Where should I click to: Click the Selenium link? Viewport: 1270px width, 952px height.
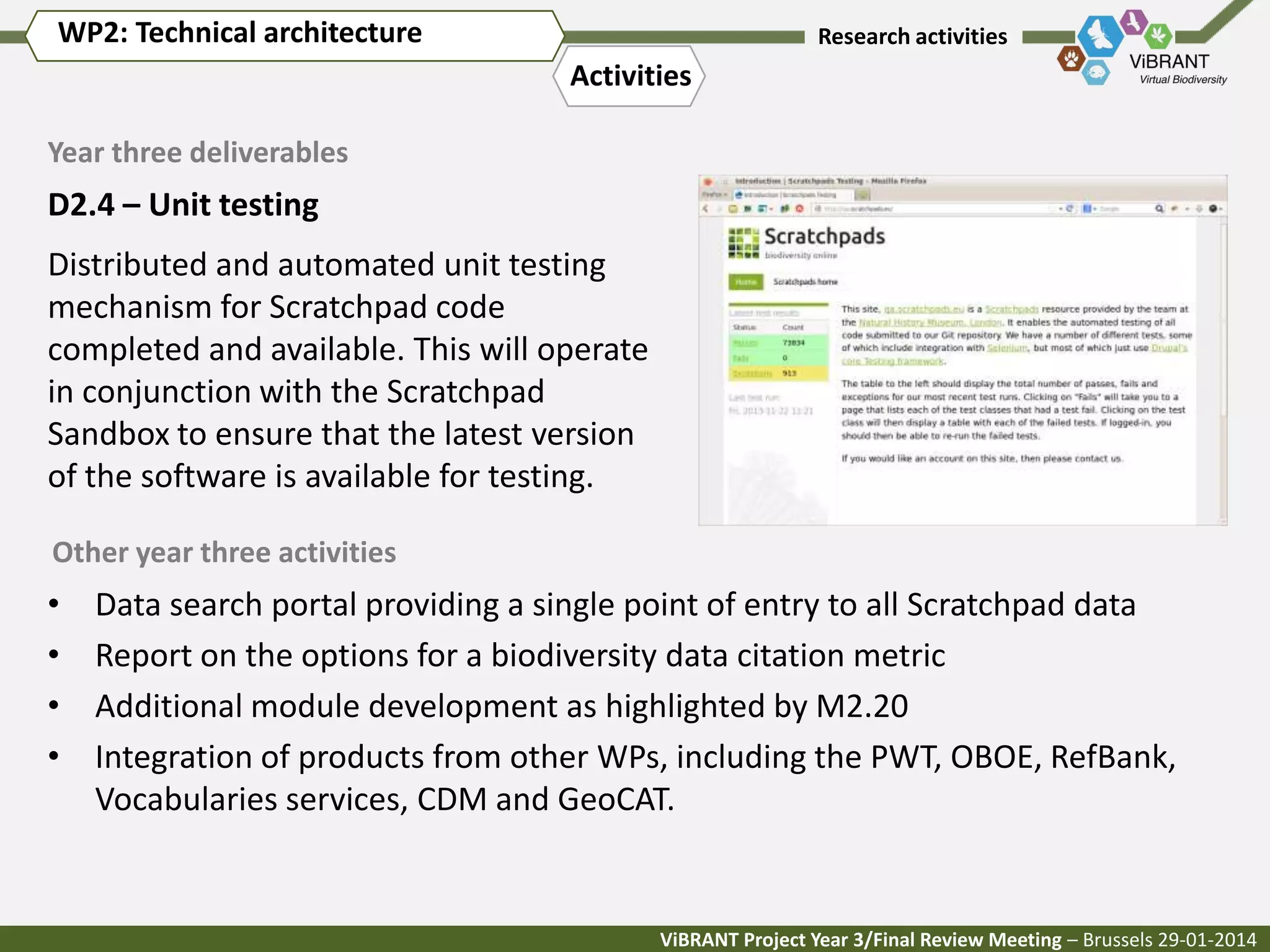(x=1007, y=348)
